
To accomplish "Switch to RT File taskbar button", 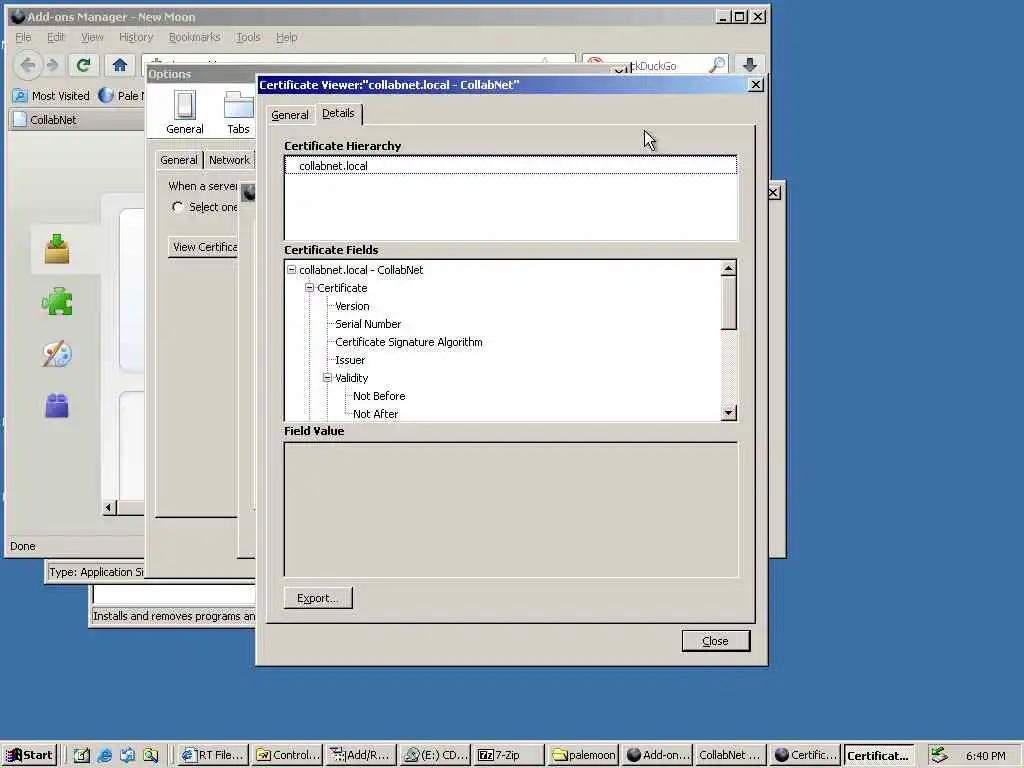I will (213, 755).
